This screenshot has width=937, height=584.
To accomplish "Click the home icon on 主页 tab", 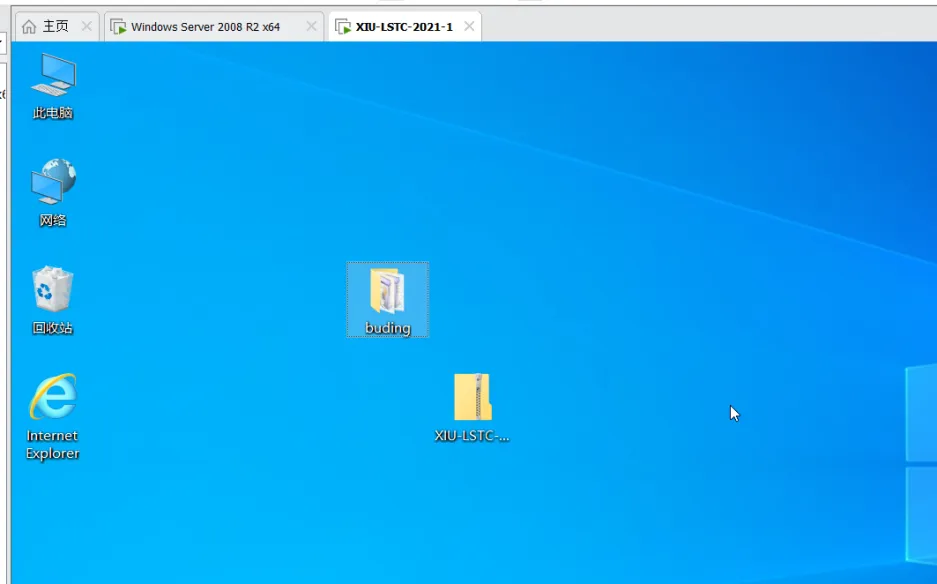I will 29,26.
